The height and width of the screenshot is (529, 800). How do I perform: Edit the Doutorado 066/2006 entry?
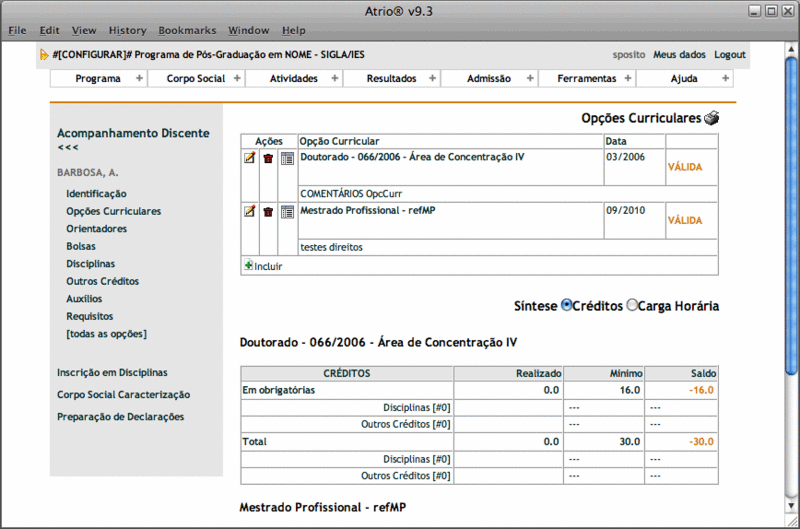249,158
